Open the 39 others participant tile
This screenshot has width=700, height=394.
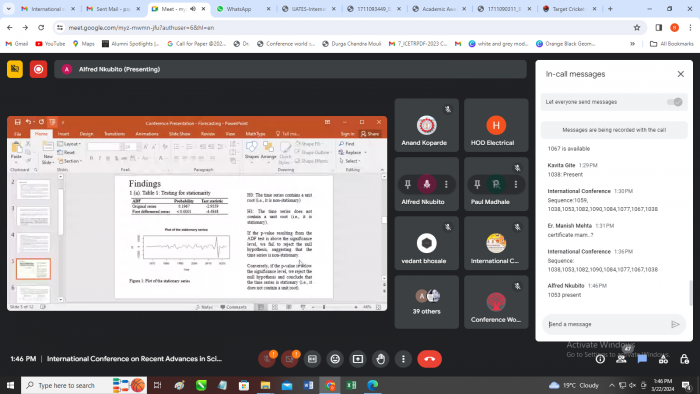coord(426,302)
